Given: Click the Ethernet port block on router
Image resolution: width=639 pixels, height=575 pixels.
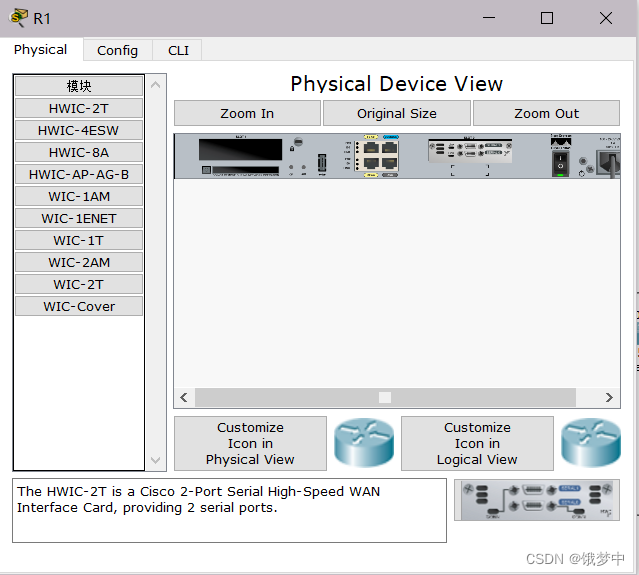Looking at the screenshot, I should coord(379,155).
